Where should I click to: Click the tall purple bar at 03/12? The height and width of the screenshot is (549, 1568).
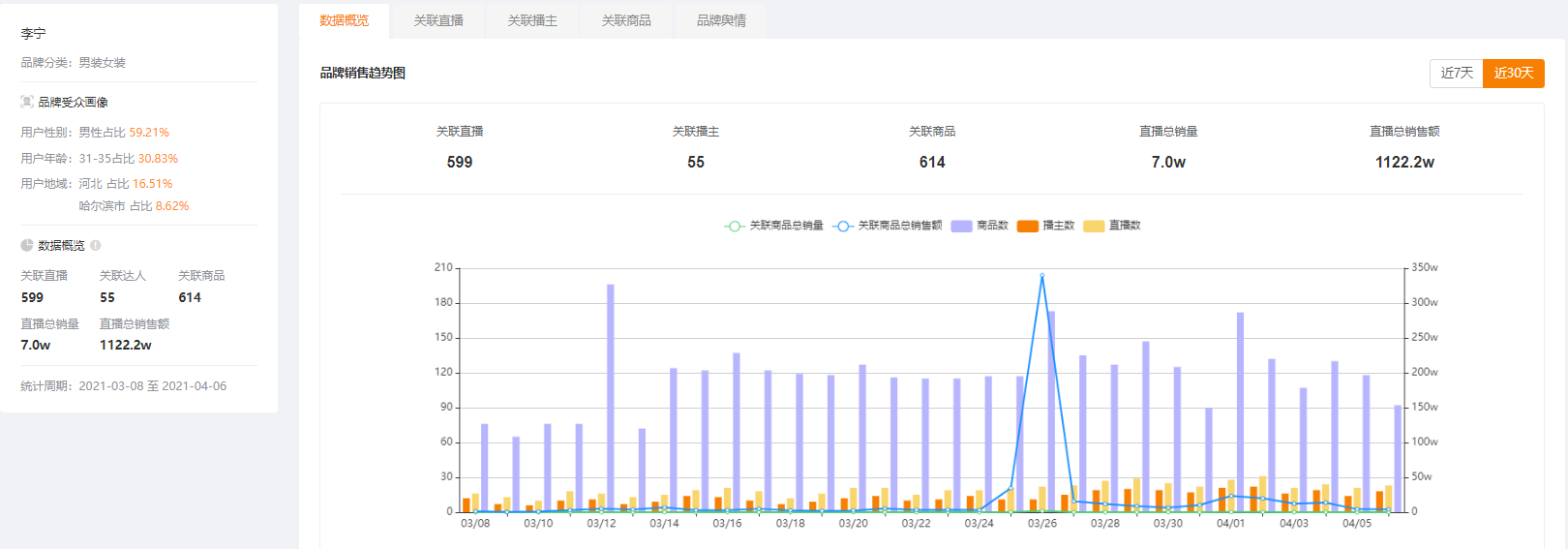click(x=611, y=398)
